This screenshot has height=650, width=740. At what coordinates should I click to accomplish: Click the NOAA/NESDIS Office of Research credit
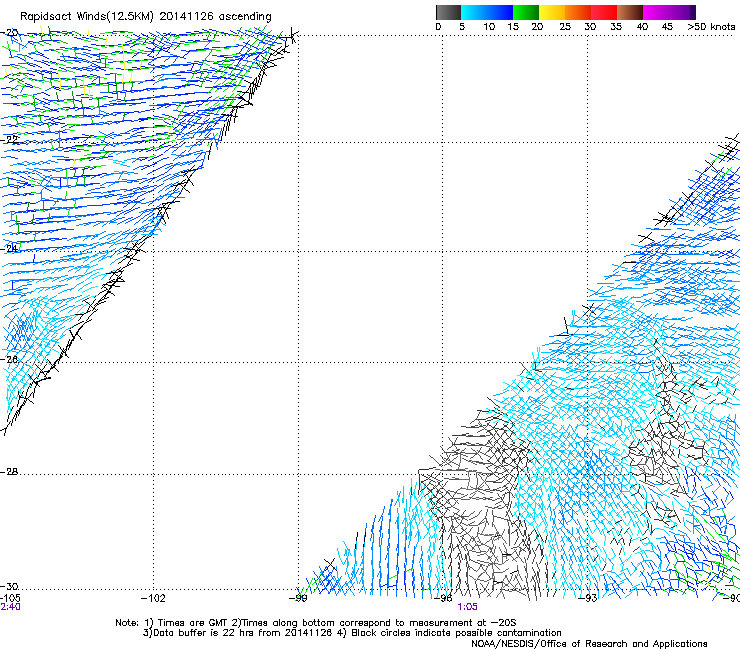pyautogui.click(x=589, y=644)
